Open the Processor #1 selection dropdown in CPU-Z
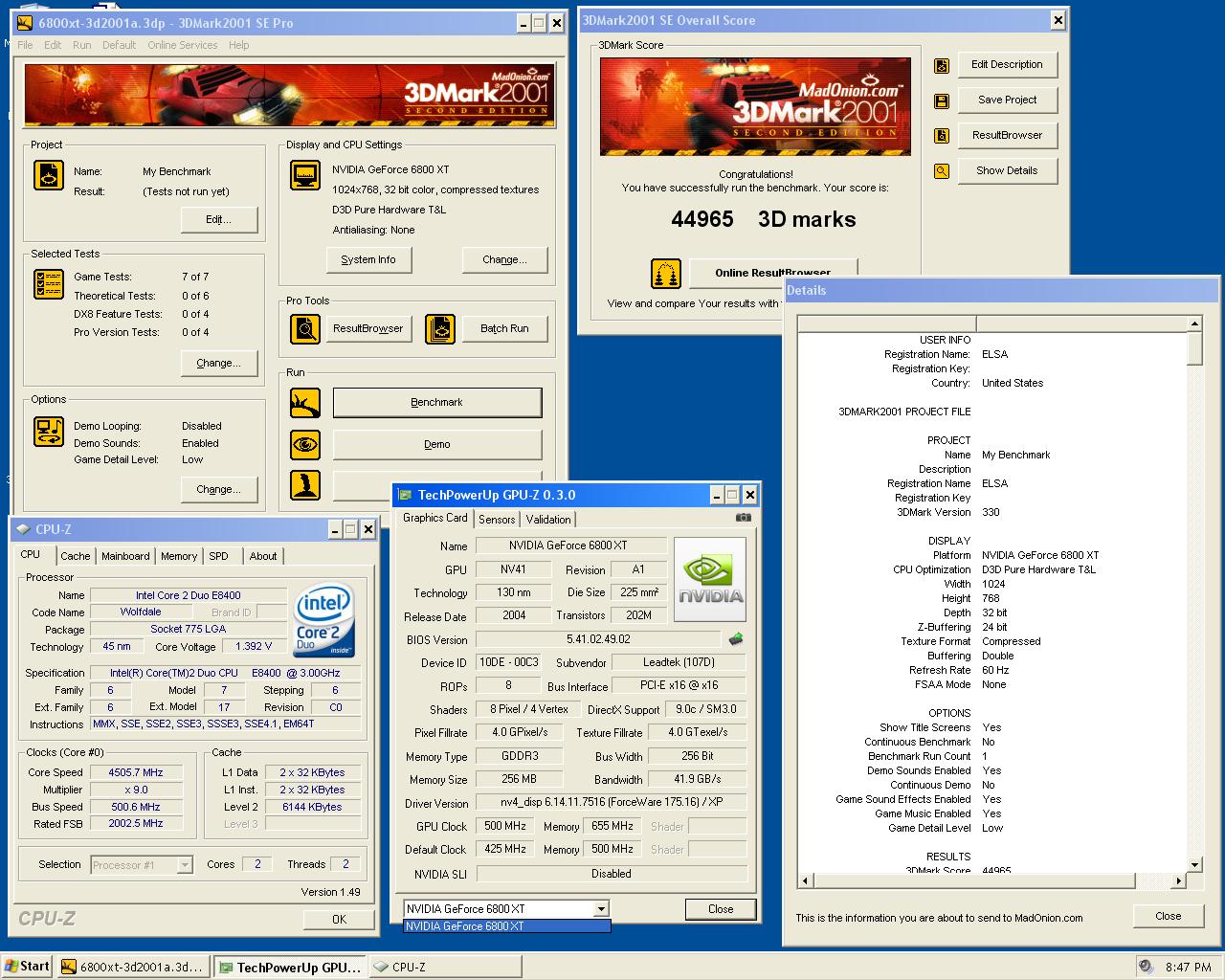Image resolution: width=1225 pixels, height=980 pixels. (x=185, y=865)
